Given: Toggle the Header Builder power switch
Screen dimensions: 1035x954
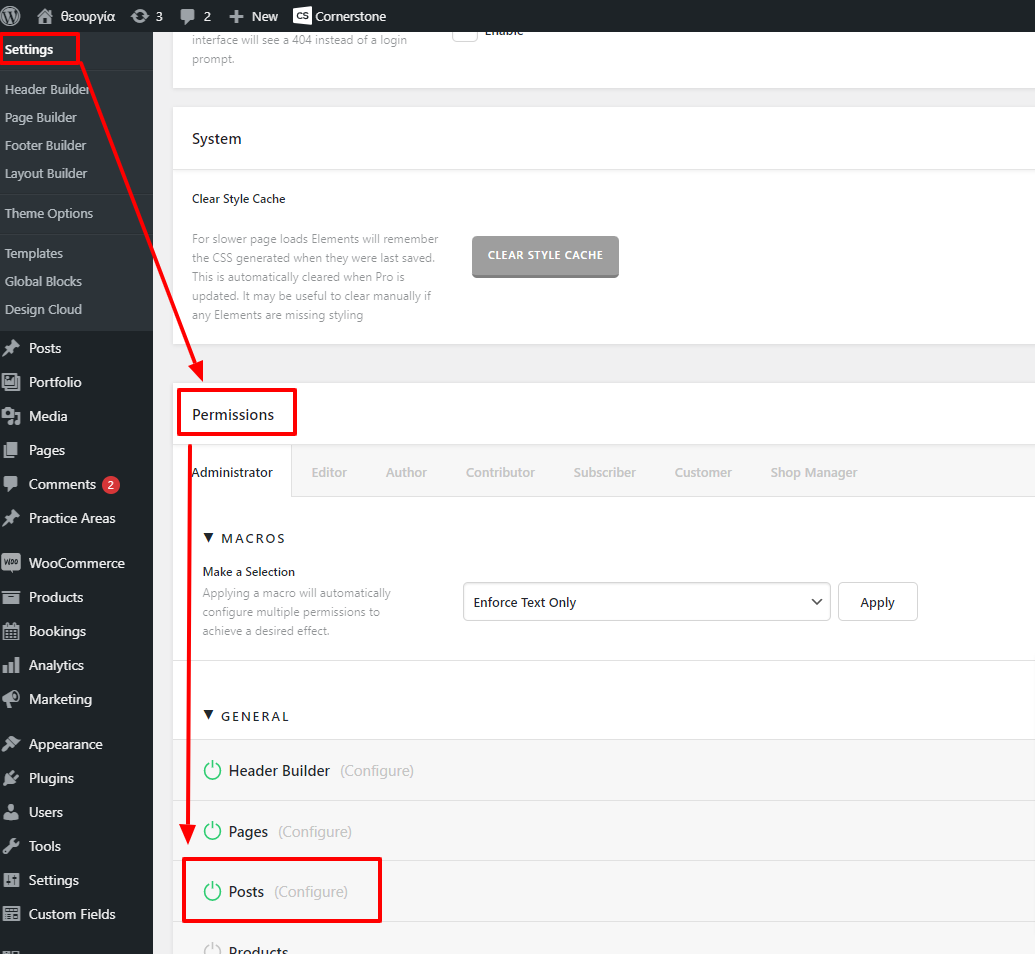Looking at the screenshot, I should tap(212, 771).
